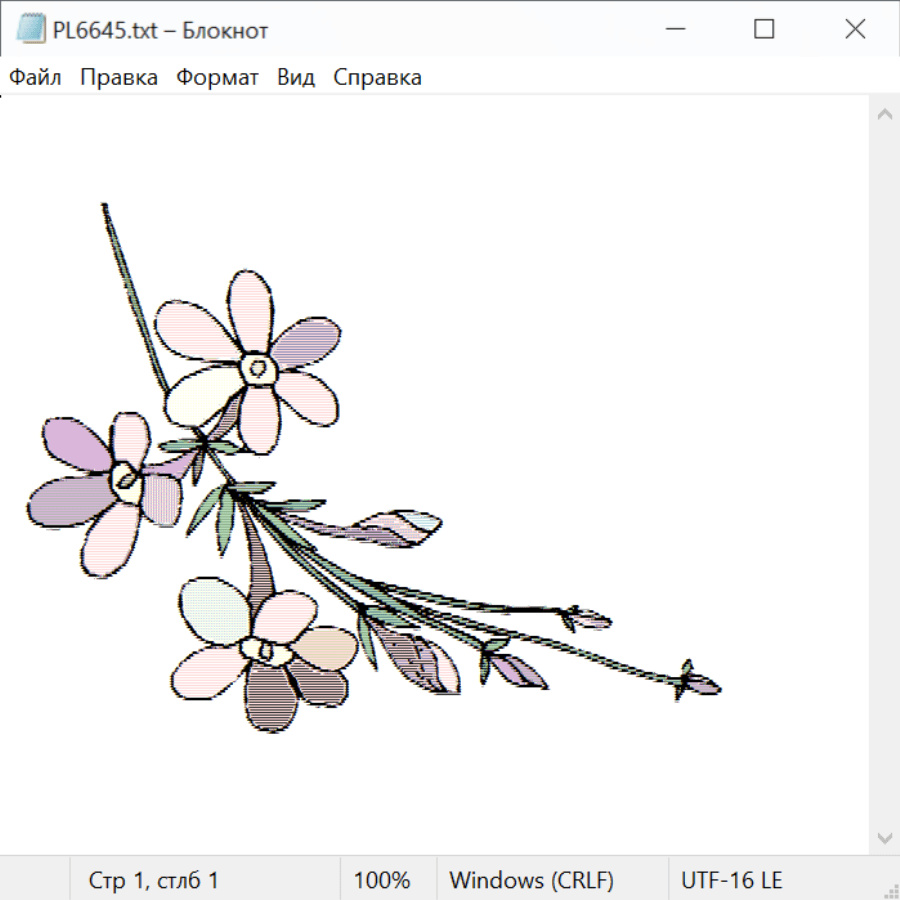Minimize the Блокнот window
Screen dimensions: 900x900
pos(673,30)
